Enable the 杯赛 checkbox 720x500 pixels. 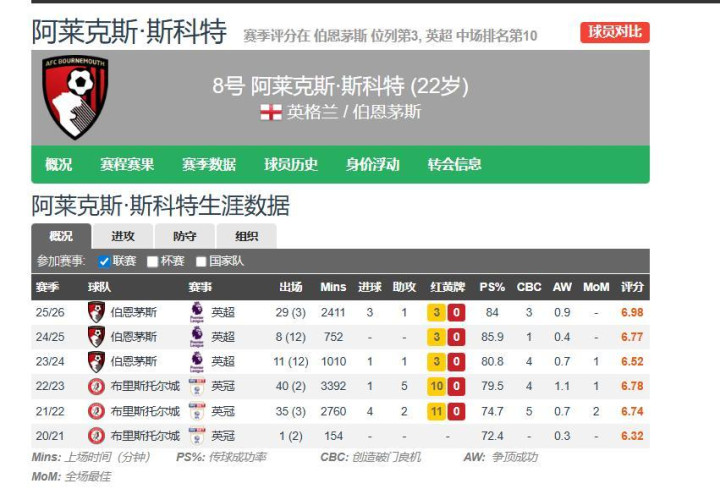(152, 261)
